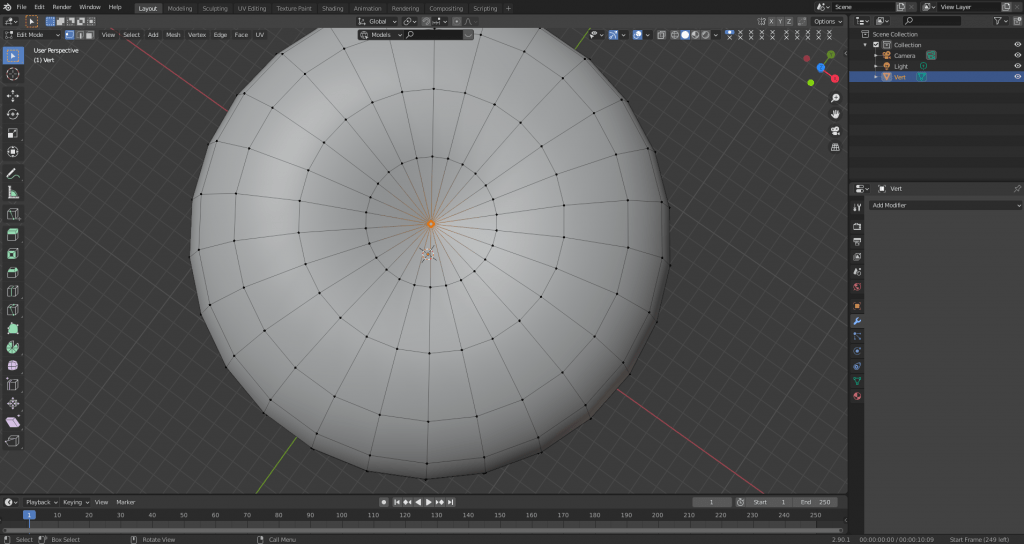Hide the Camera object in outliner
This screenshot has height=544, width=1024.
[x=1017, y=56]
